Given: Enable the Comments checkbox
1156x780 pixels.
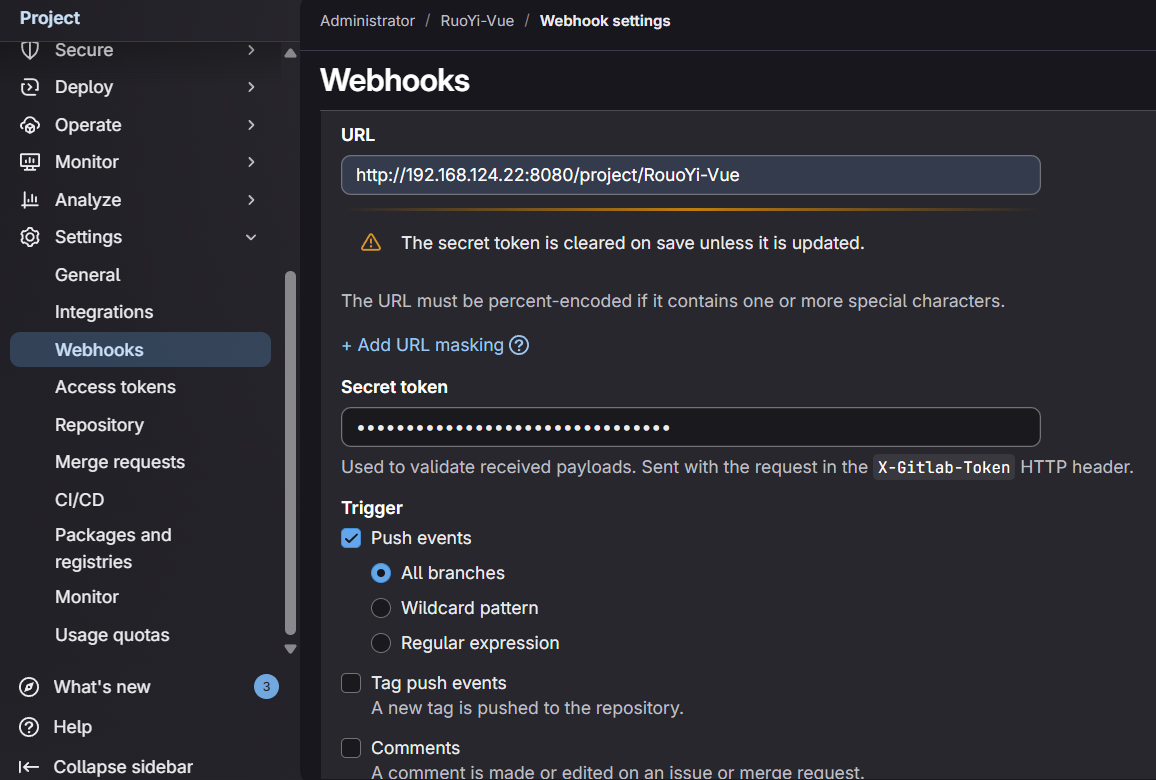Looking at the screenshot, I should [351, 748].
